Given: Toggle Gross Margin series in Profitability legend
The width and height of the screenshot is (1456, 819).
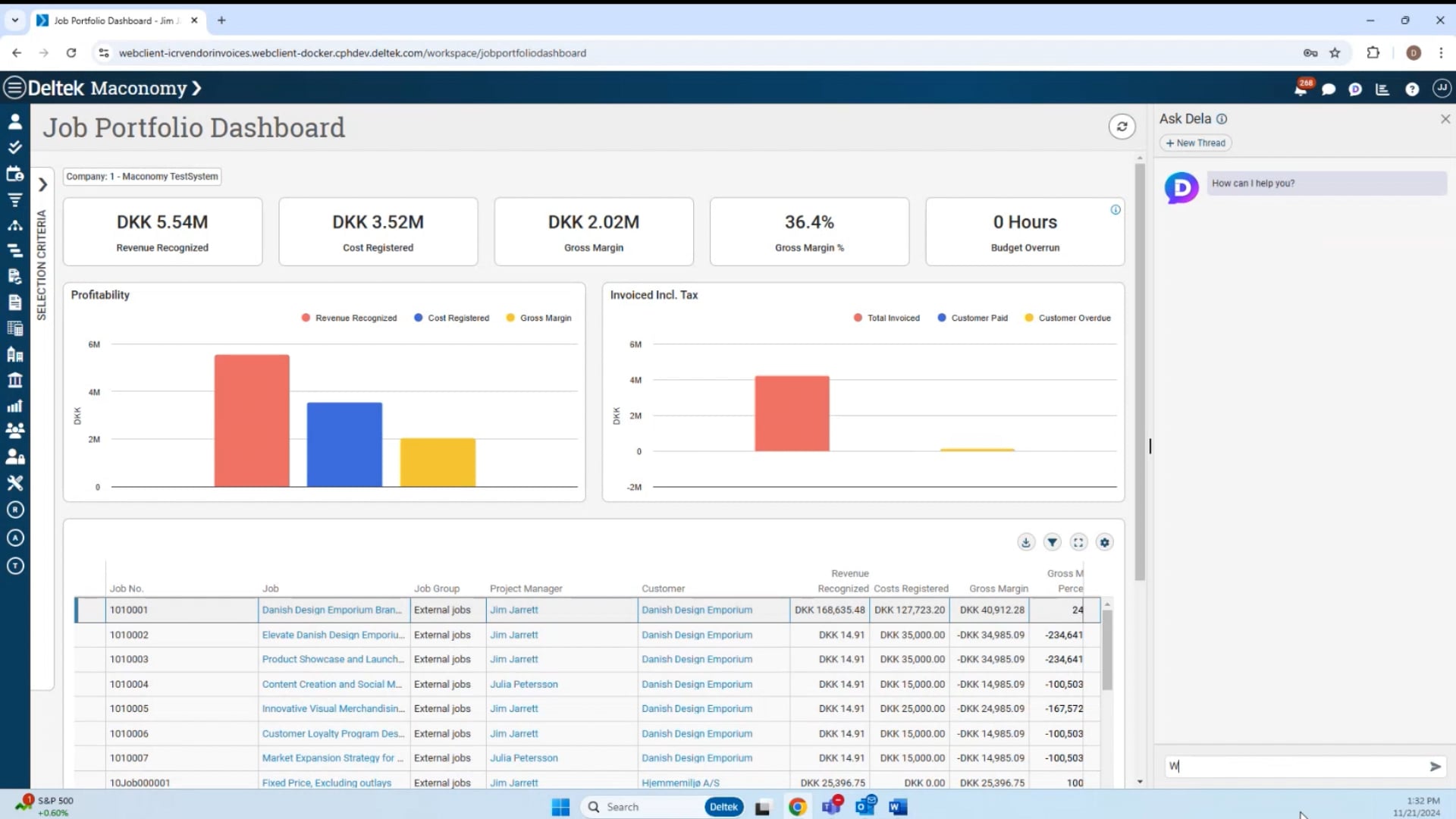Looking at the screenshot, I should 538,318.
